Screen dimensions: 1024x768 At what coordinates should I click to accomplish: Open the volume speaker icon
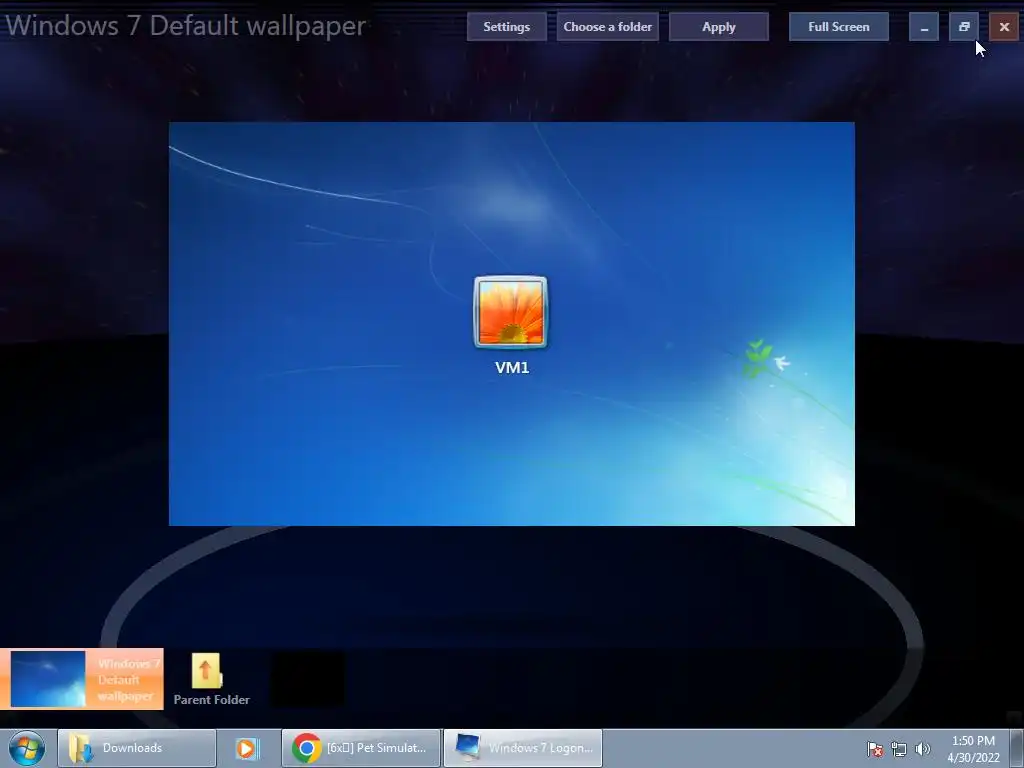[922, 749]
